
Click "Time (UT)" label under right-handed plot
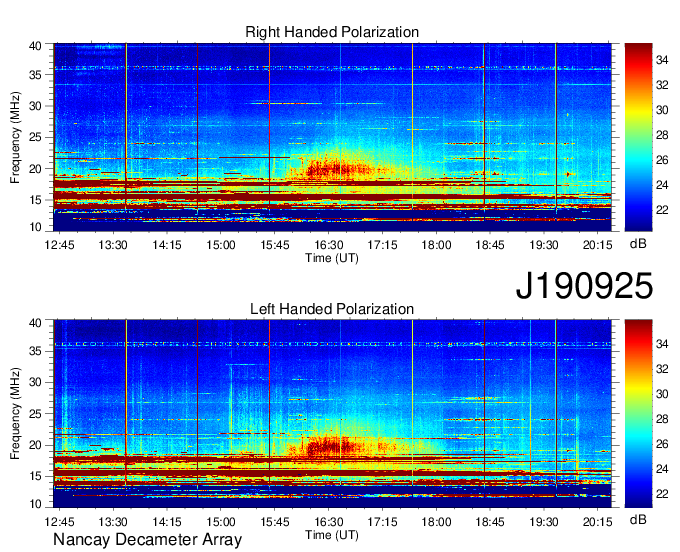pos(332,258)
